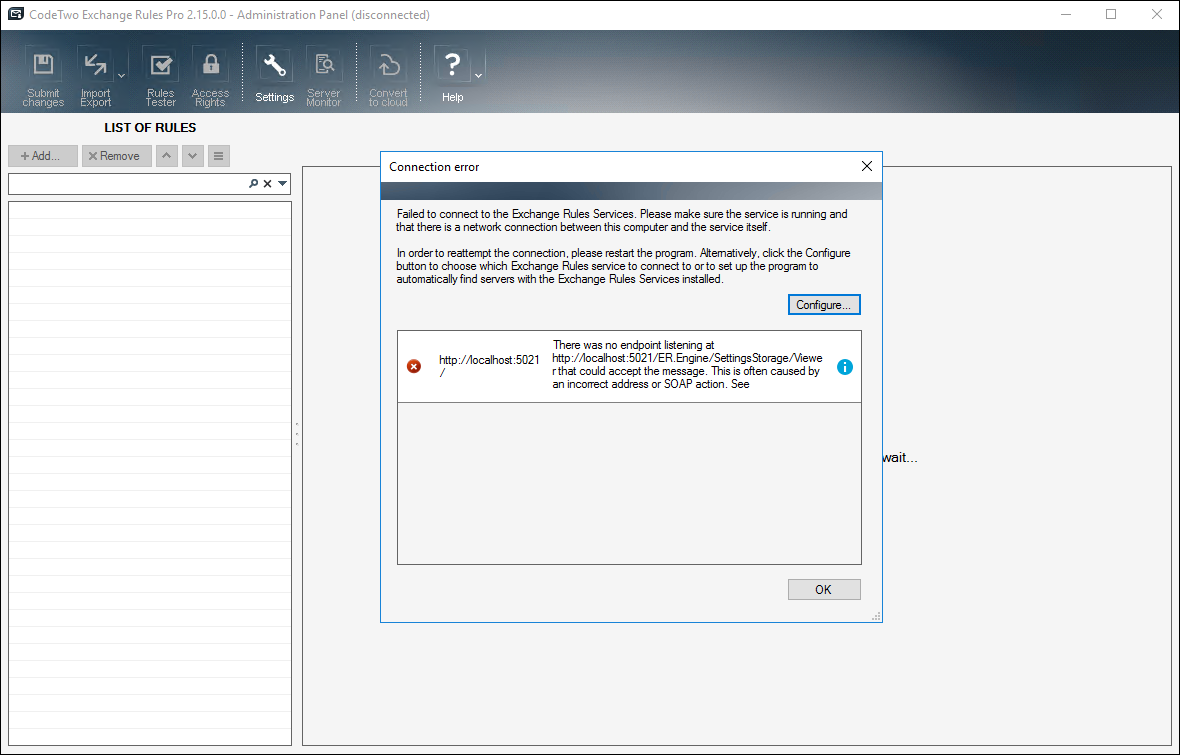Click the Connection error dialog title
1180x755 pixels.
click(434, 167)
